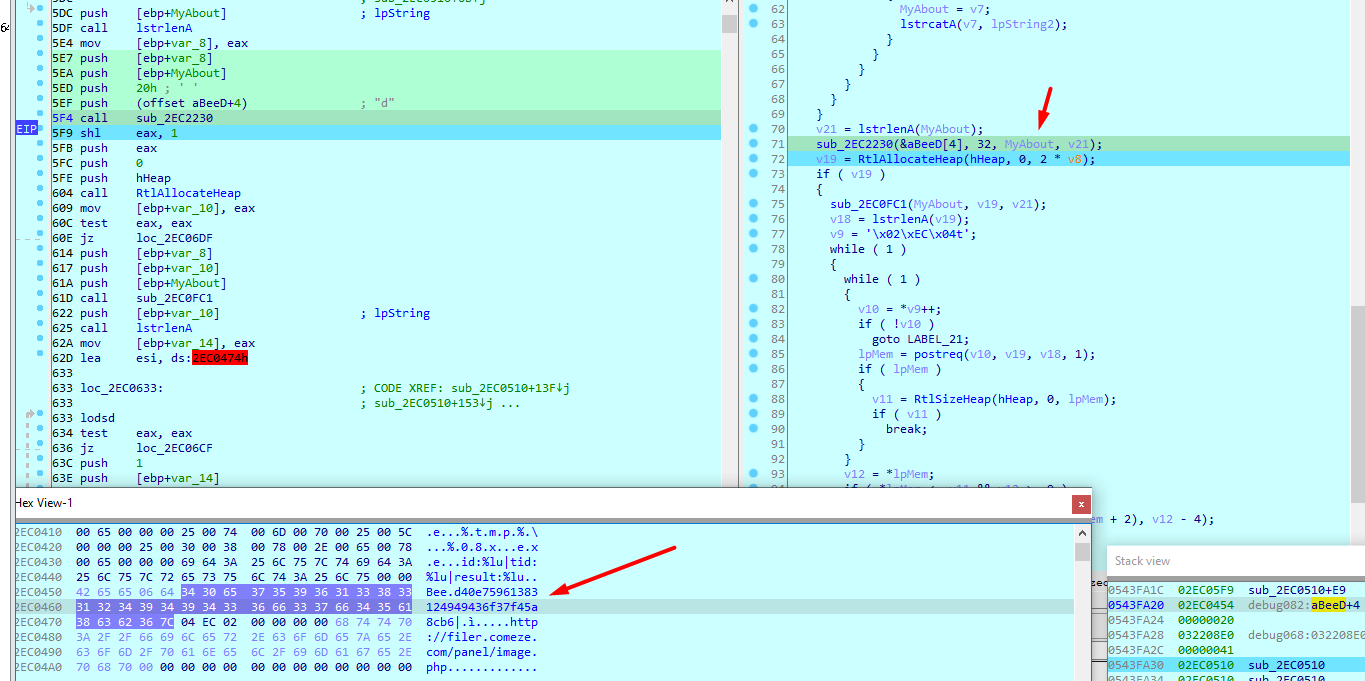The height and width of the screenshot is (681, 1365).
Task: Toggle breakpoint dot on pseudocode line 93
Action: pyautogui.click(x=752, y=474)
